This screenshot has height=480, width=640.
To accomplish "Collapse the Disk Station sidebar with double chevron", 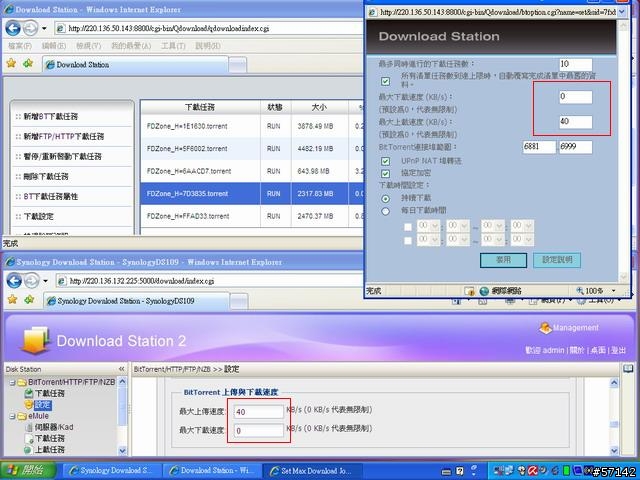I will (122, 369).
